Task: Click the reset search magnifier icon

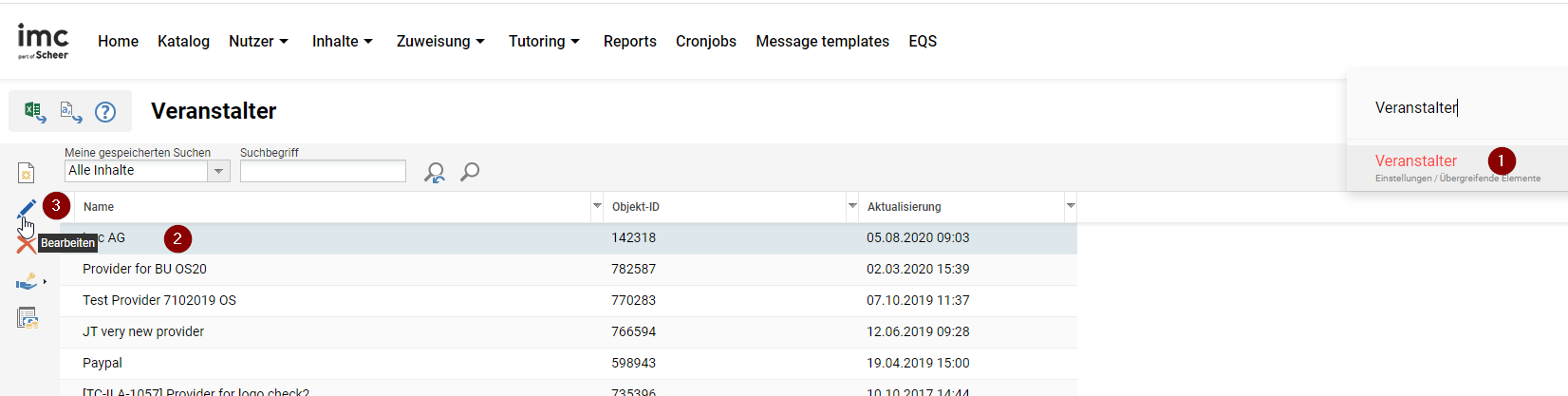Action: coord(435,172)
